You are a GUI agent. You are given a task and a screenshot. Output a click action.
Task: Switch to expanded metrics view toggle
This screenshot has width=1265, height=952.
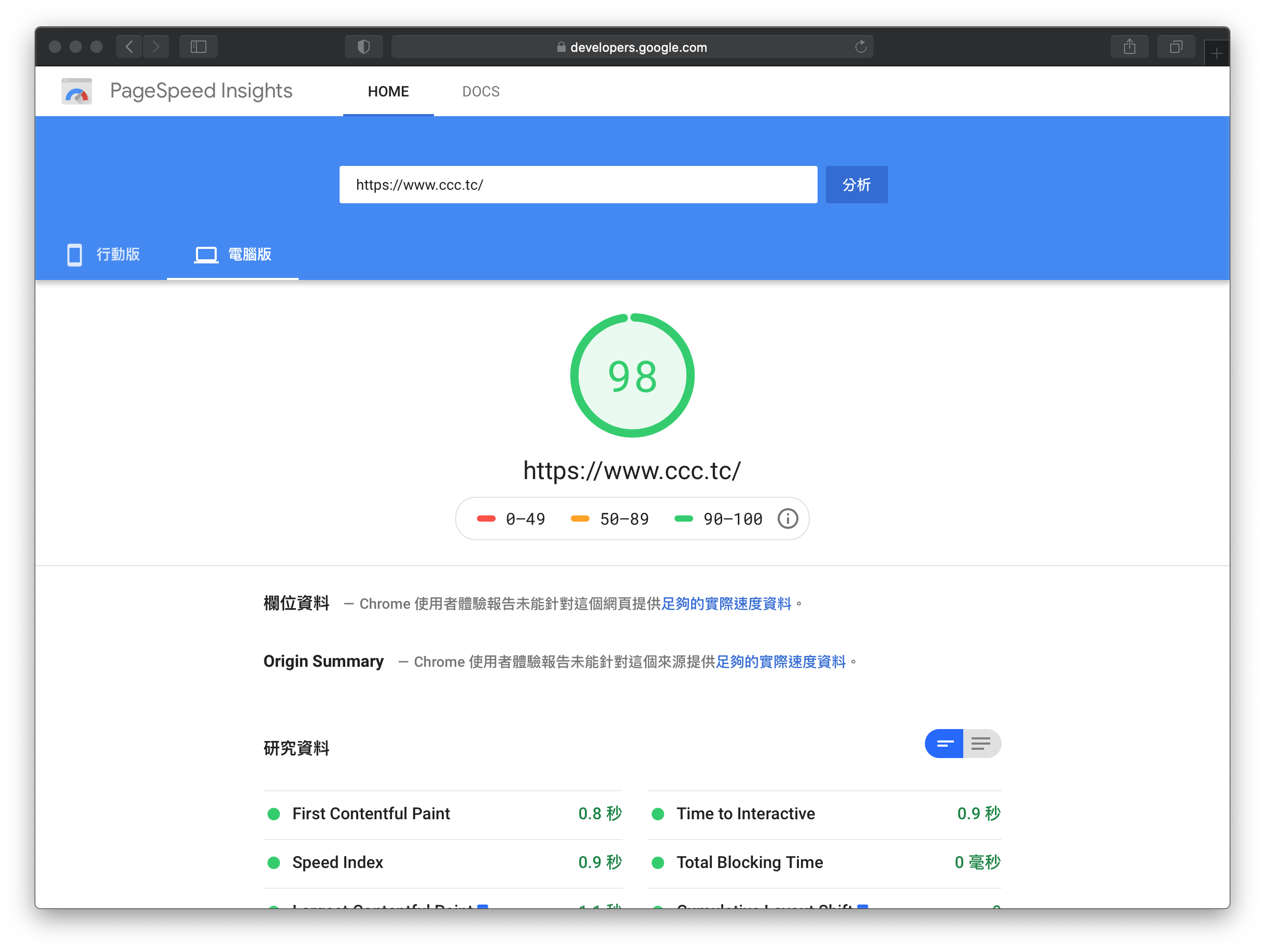click(982, 744)
